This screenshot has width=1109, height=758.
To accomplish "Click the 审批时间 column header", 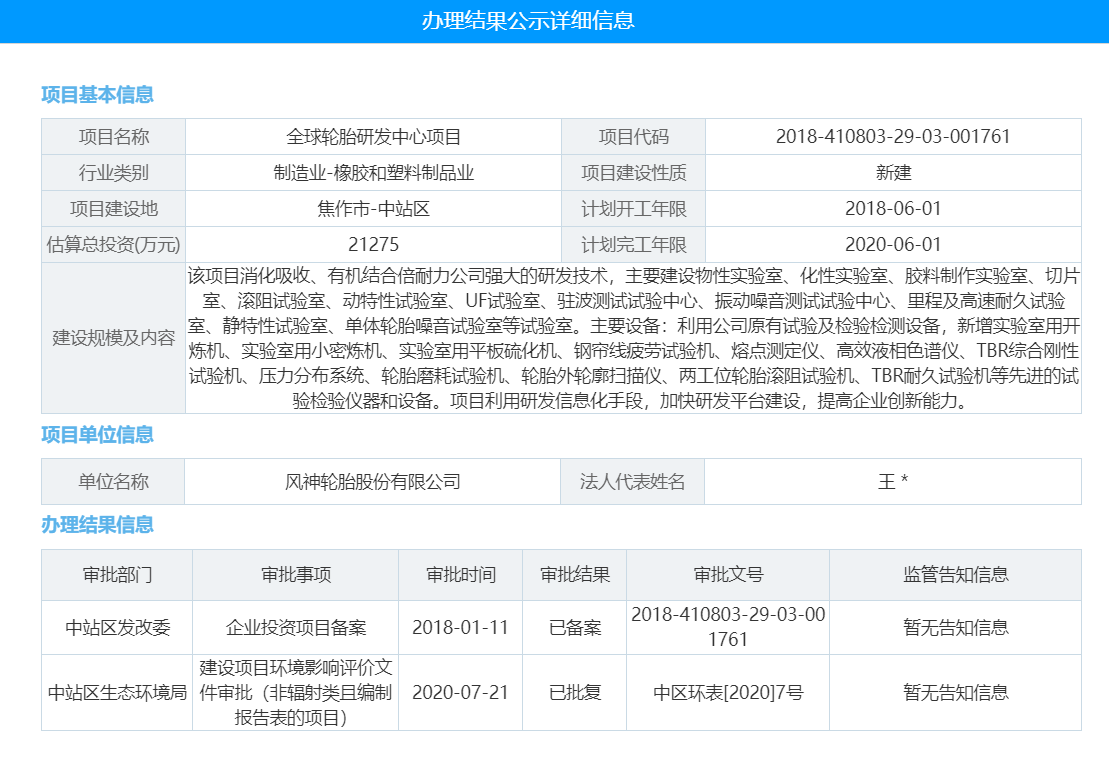I will coord(460,575).
